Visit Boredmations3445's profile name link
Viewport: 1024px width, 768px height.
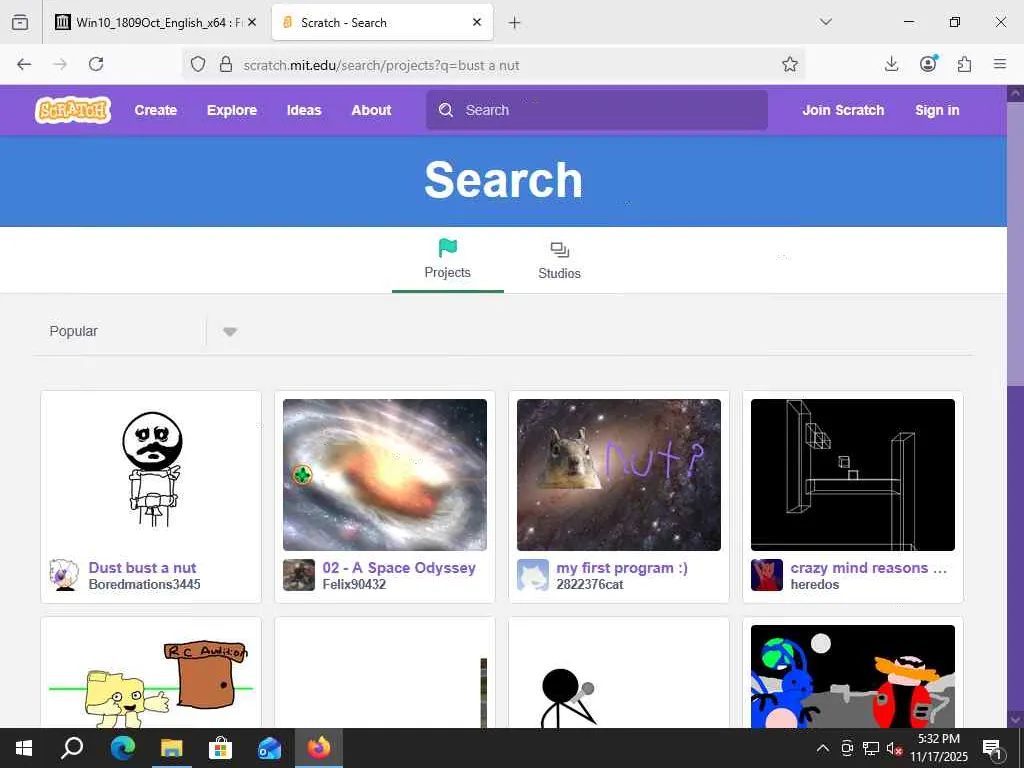pos(144,584)
